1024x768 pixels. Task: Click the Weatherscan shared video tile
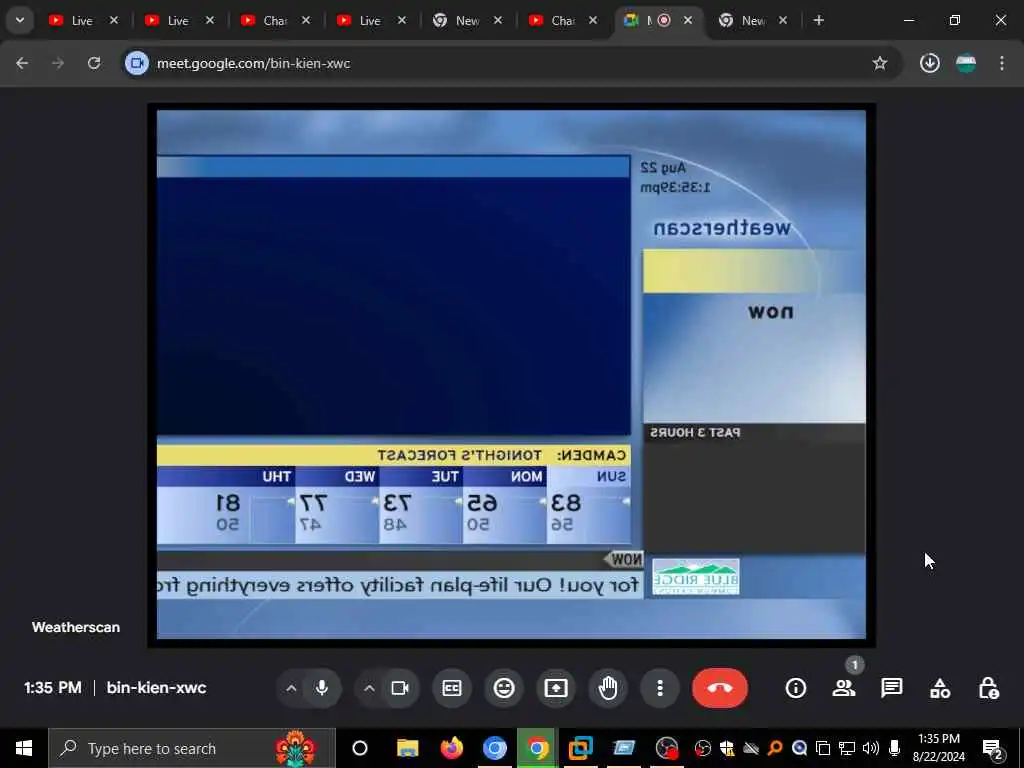click(511, 375)
